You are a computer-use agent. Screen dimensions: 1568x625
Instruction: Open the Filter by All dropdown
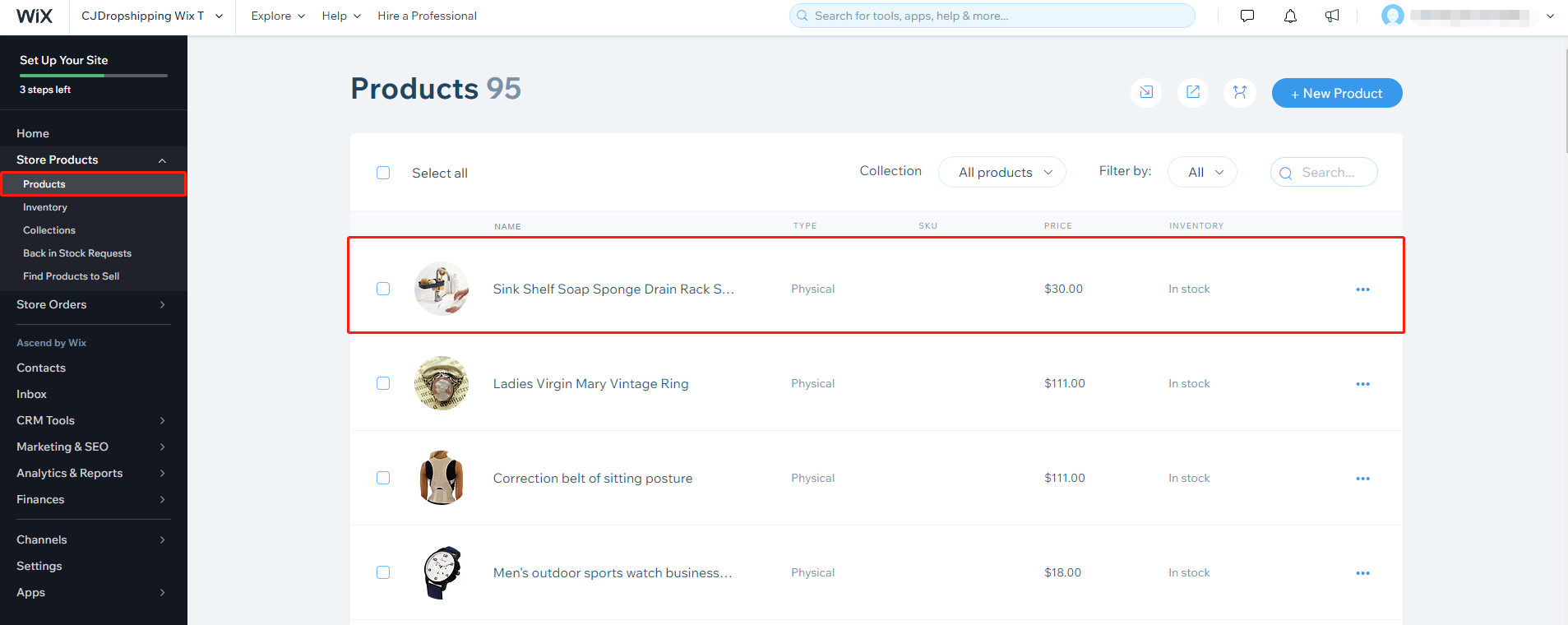click(1202, 172)
